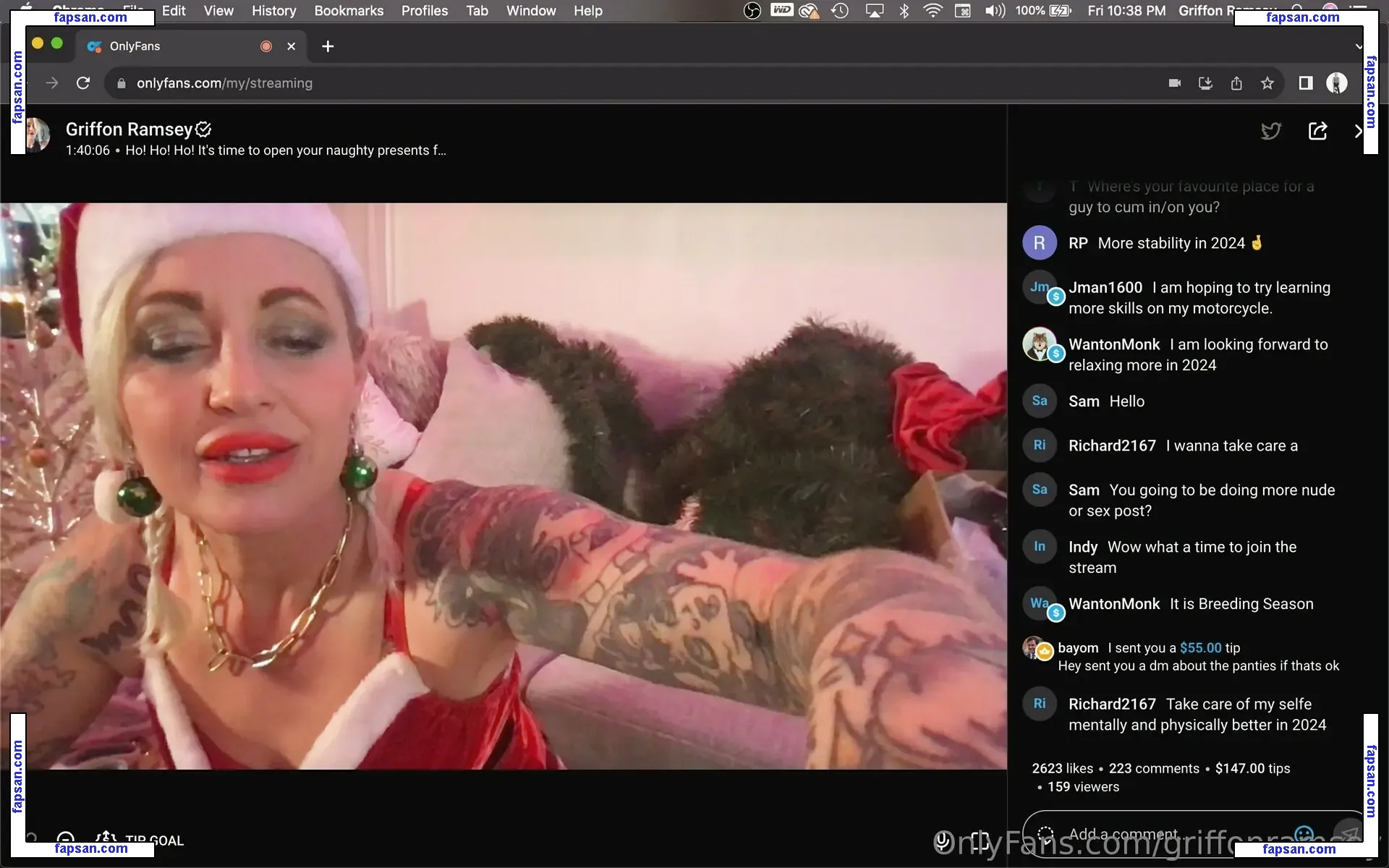Open a new browser tab
Screen dimensions: 1389x868
328,46
